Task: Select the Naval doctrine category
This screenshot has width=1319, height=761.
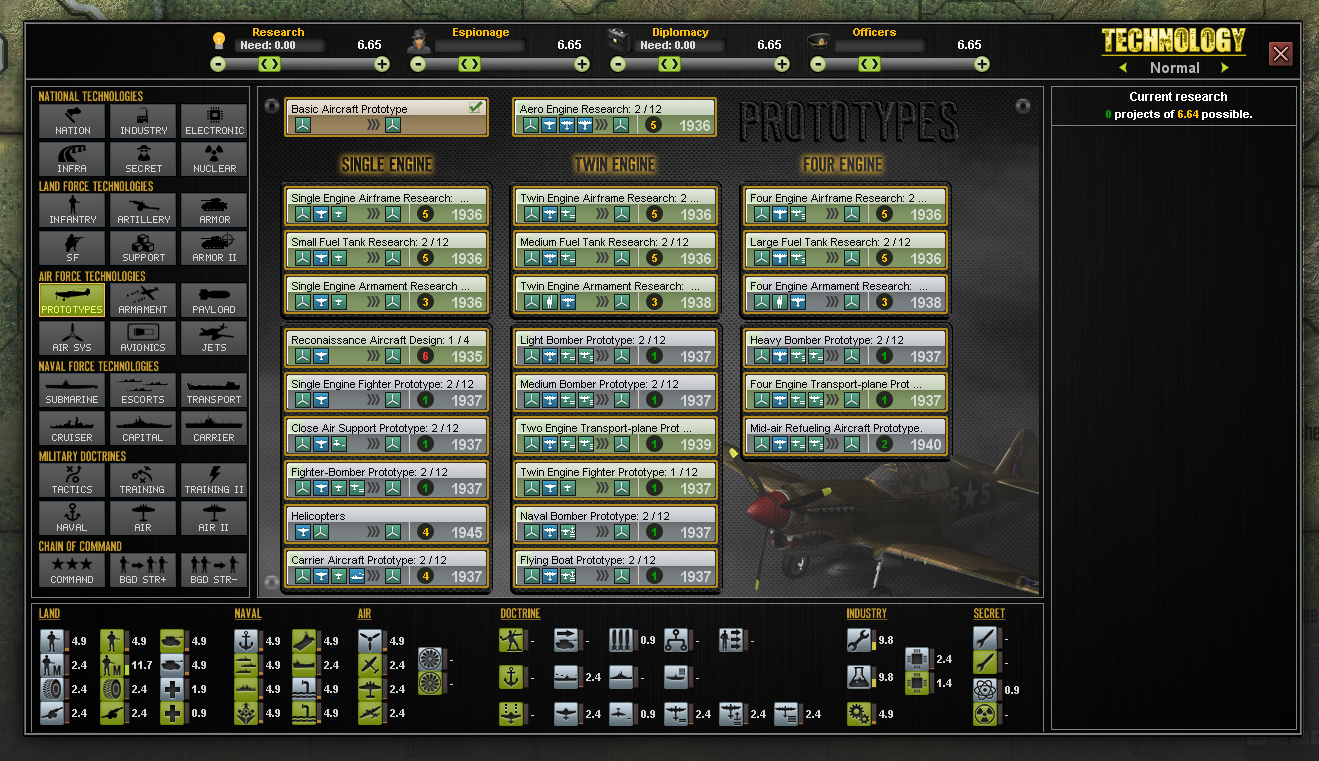Action: click(72, 518)
